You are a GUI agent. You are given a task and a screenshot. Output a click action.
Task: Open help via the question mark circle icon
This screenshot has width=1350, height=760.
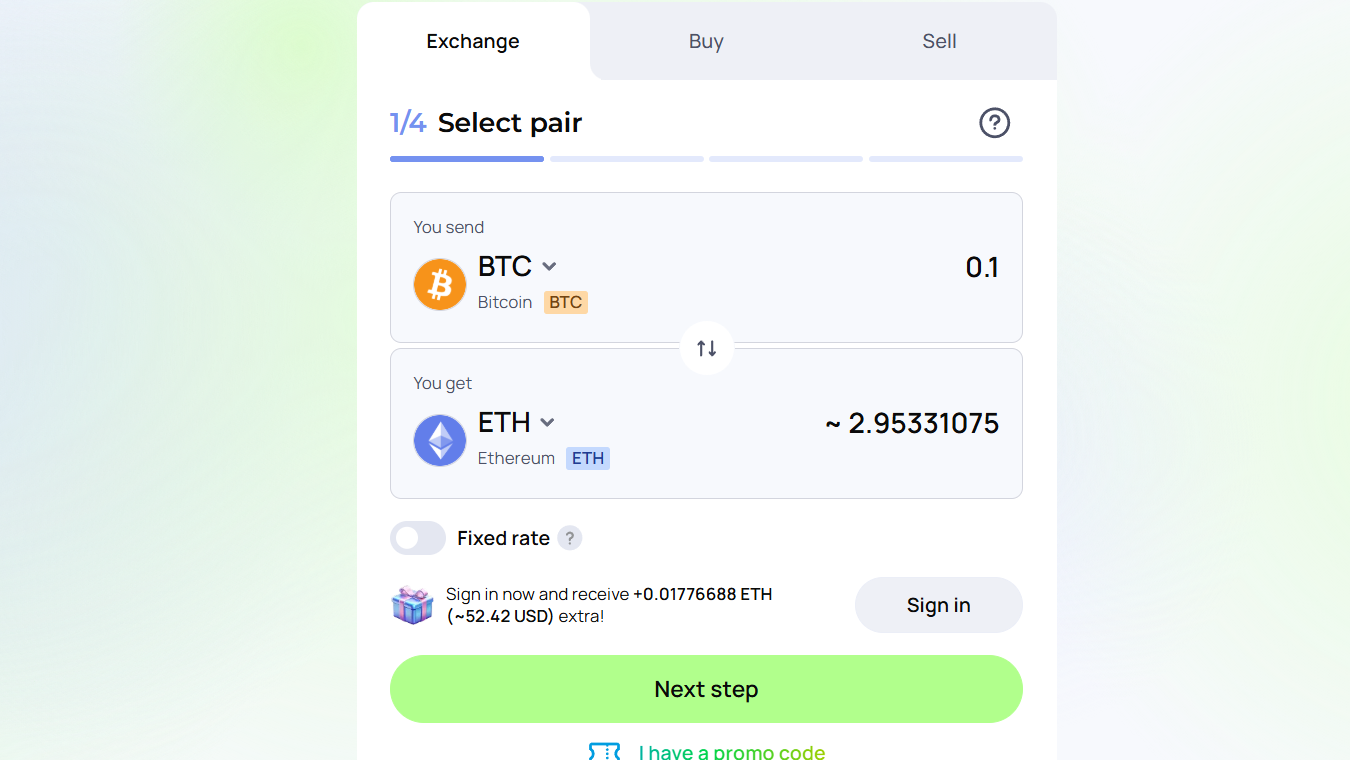click(994, 123)
